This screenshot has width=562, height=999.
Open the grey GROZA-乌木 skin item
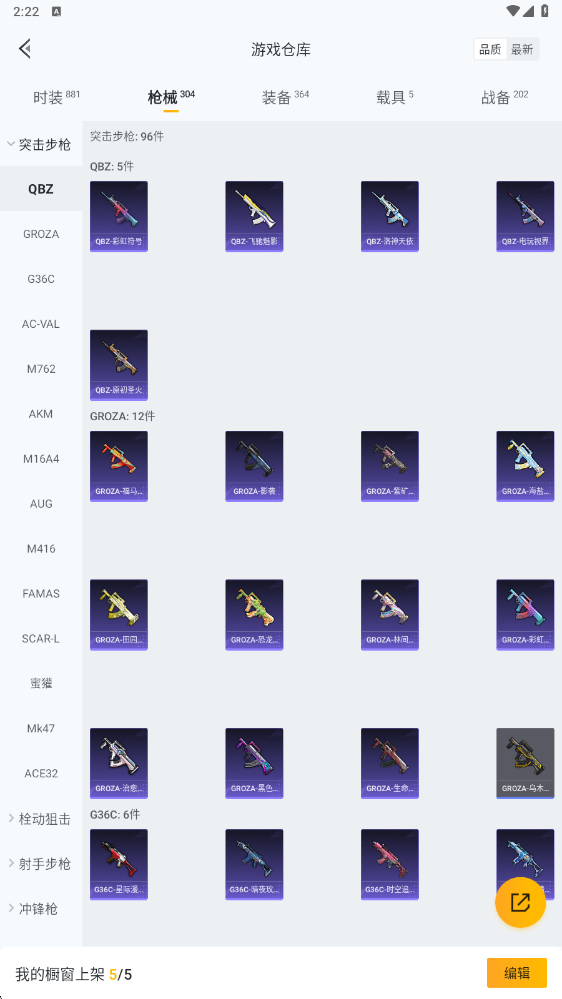tap(525, 763)
